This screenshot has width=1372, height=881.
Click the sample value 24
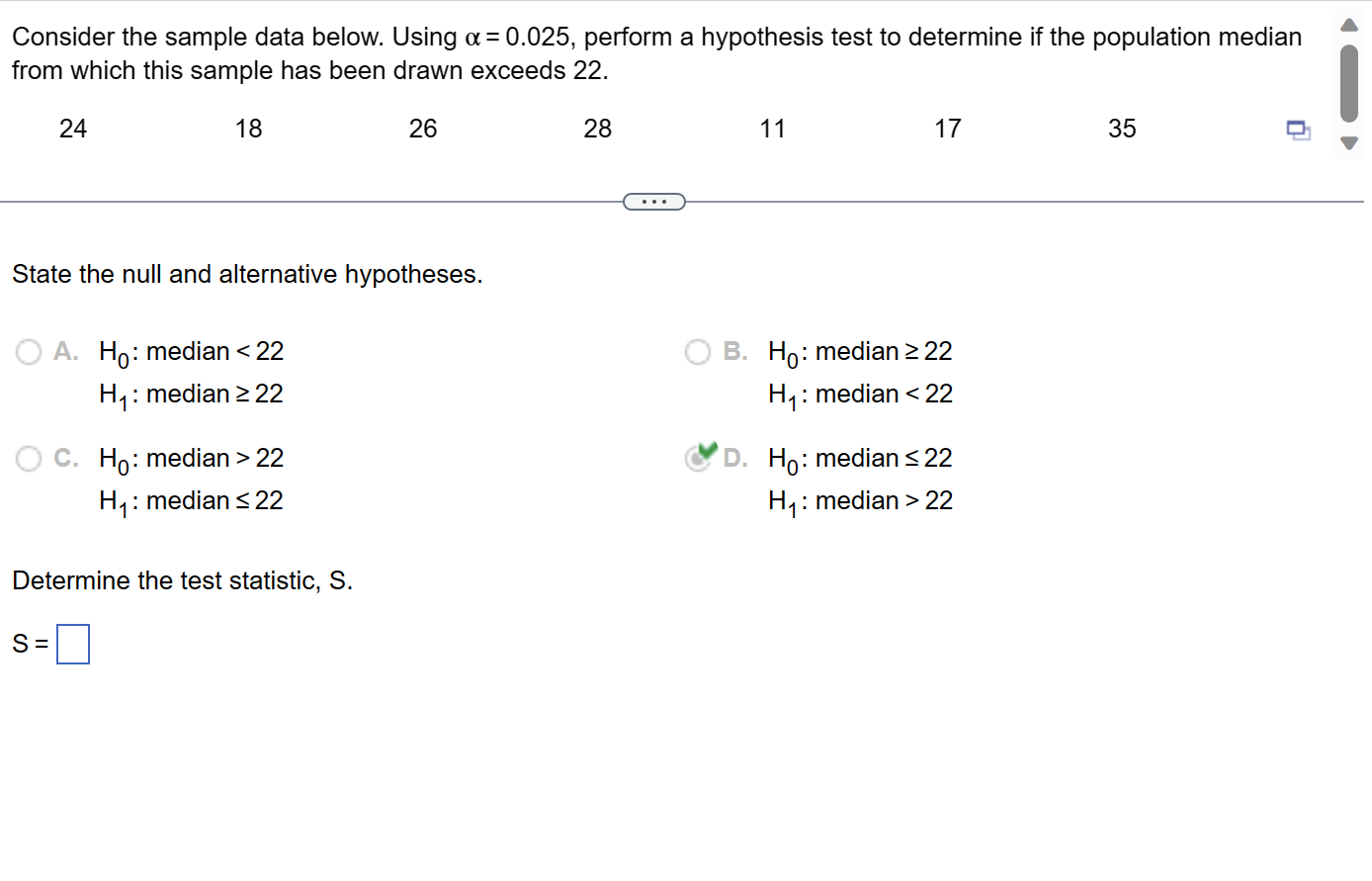tap(73, 129)
